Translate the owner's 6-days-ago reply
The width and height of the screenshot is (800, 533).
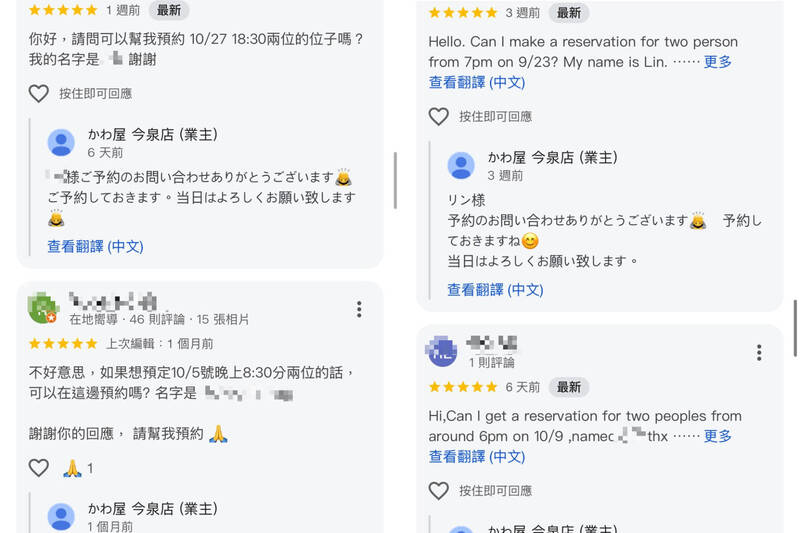point(95,246)
